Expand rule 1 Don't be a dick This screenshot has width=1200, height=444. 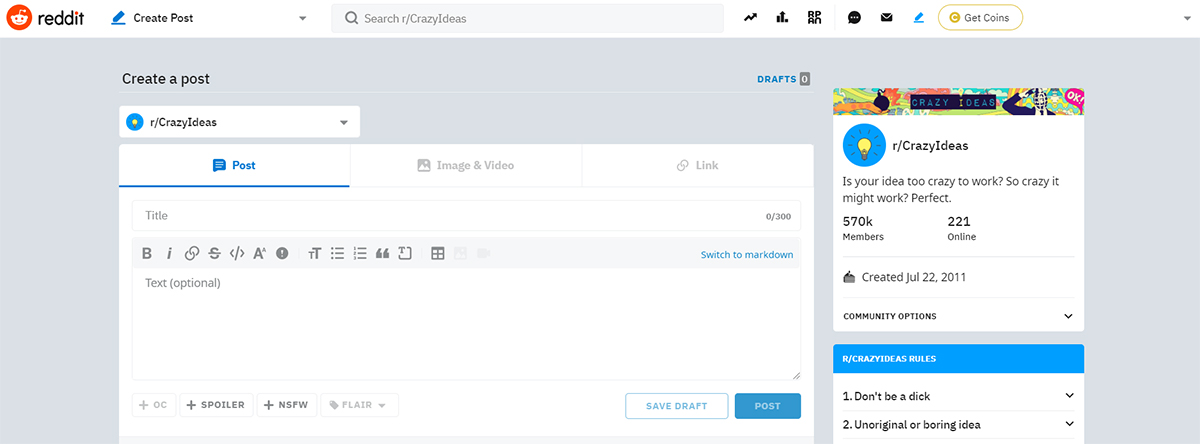958,395
